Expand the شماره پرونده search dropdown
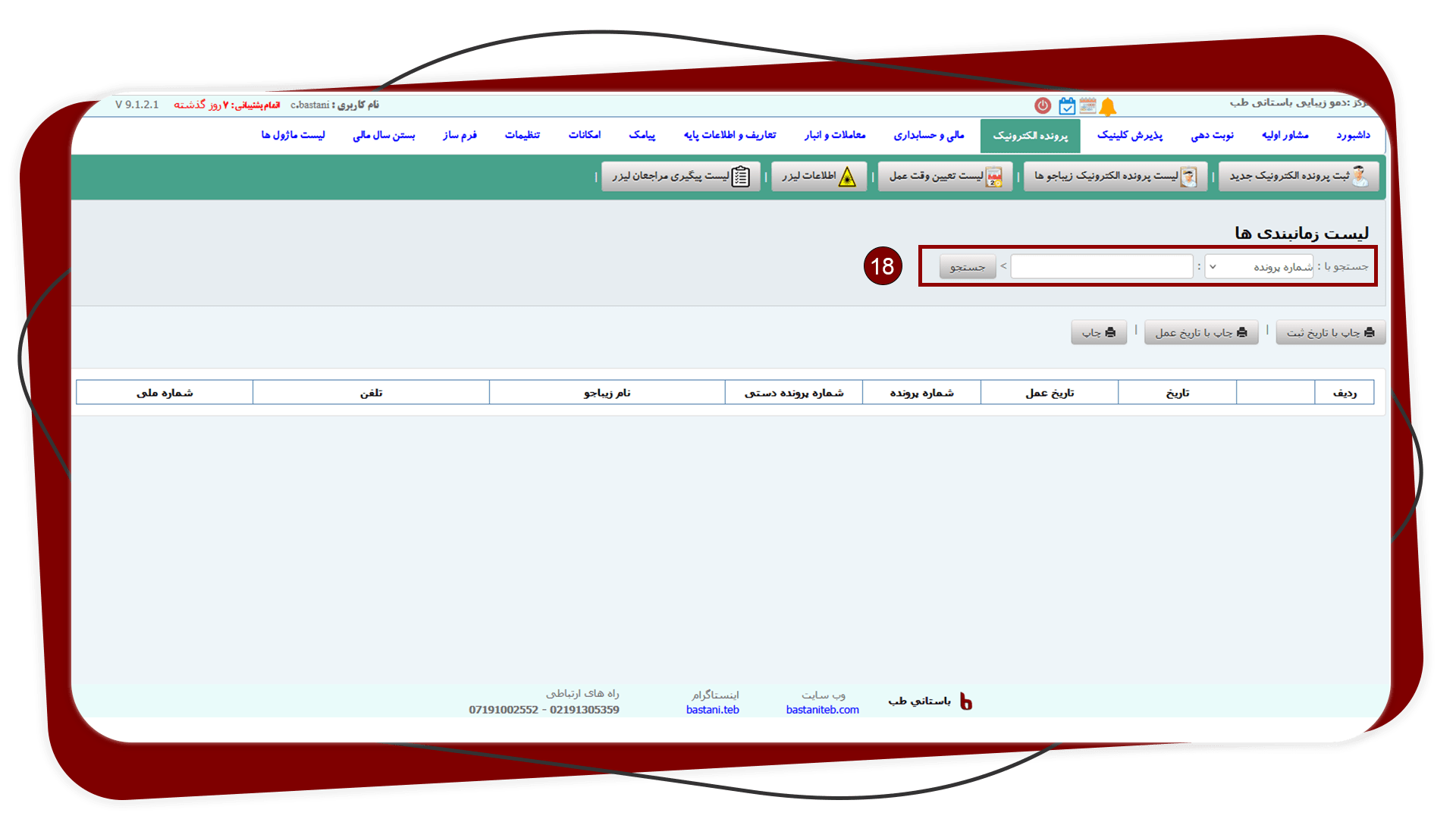1456x819 pixels. pos(1259,266)
